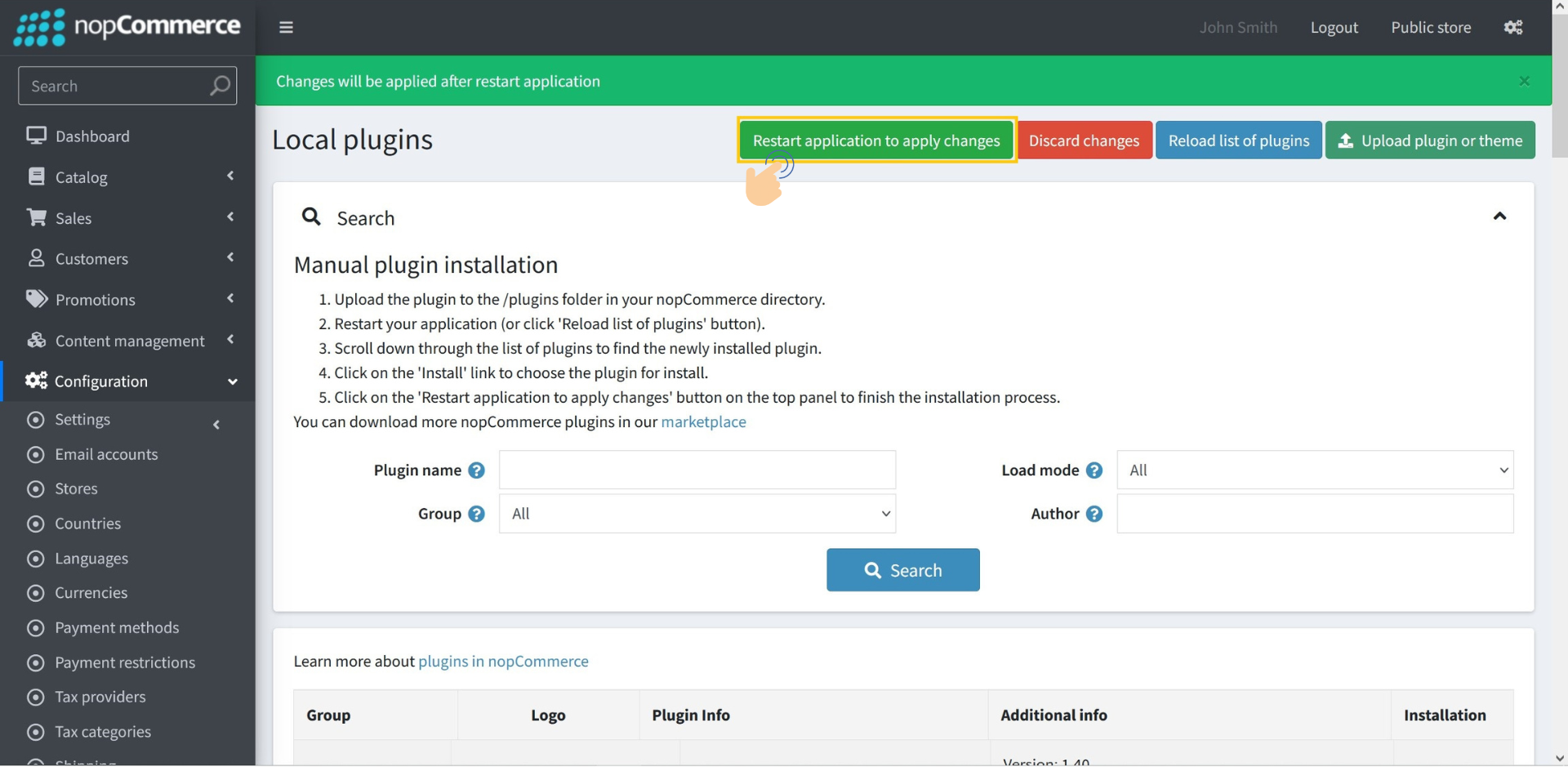Expand the Sales sidebar menu
Image resolution: width=1568 pixels, height=767 pixels.
pyautogui.click(x=127, y=218)
